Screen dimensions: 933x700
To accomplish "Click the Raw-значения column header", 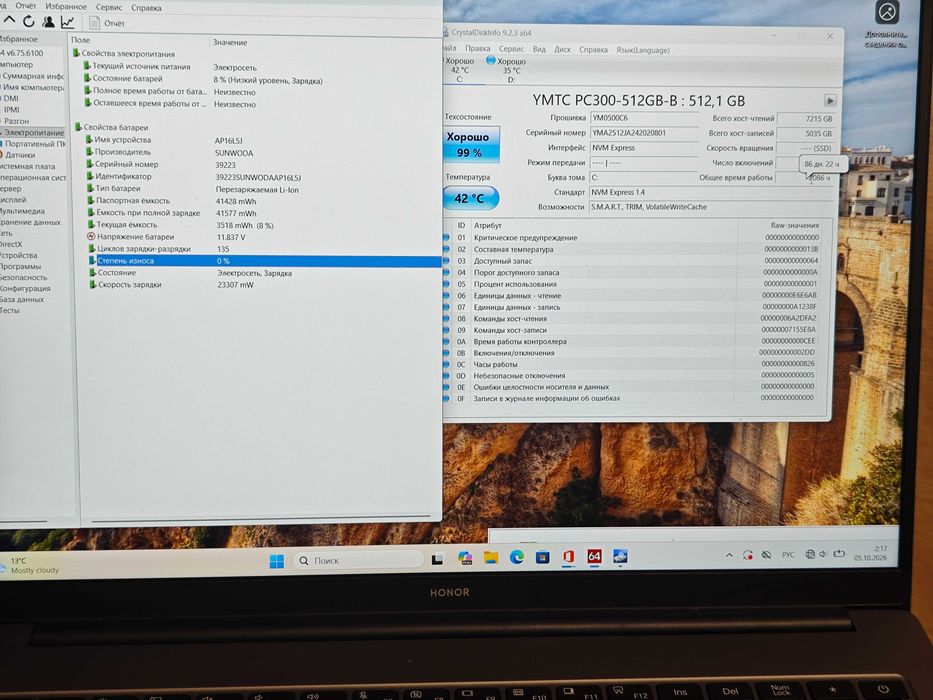I will 794,226.
